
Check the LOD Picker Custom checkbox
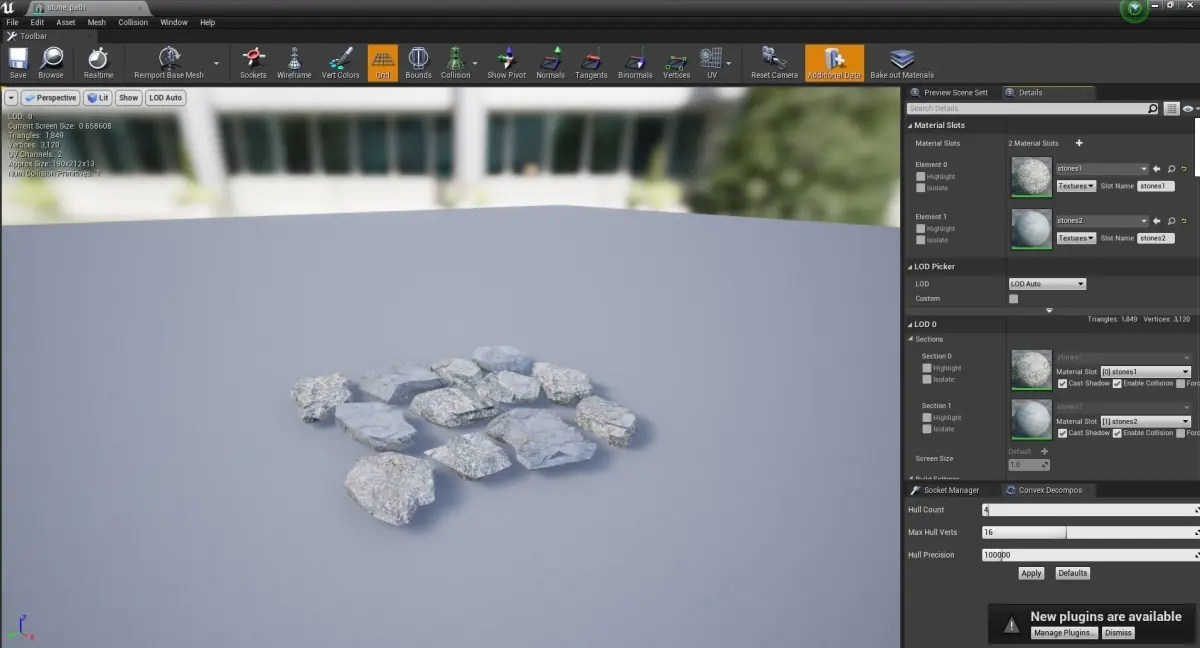click(x=1014, y=298)
